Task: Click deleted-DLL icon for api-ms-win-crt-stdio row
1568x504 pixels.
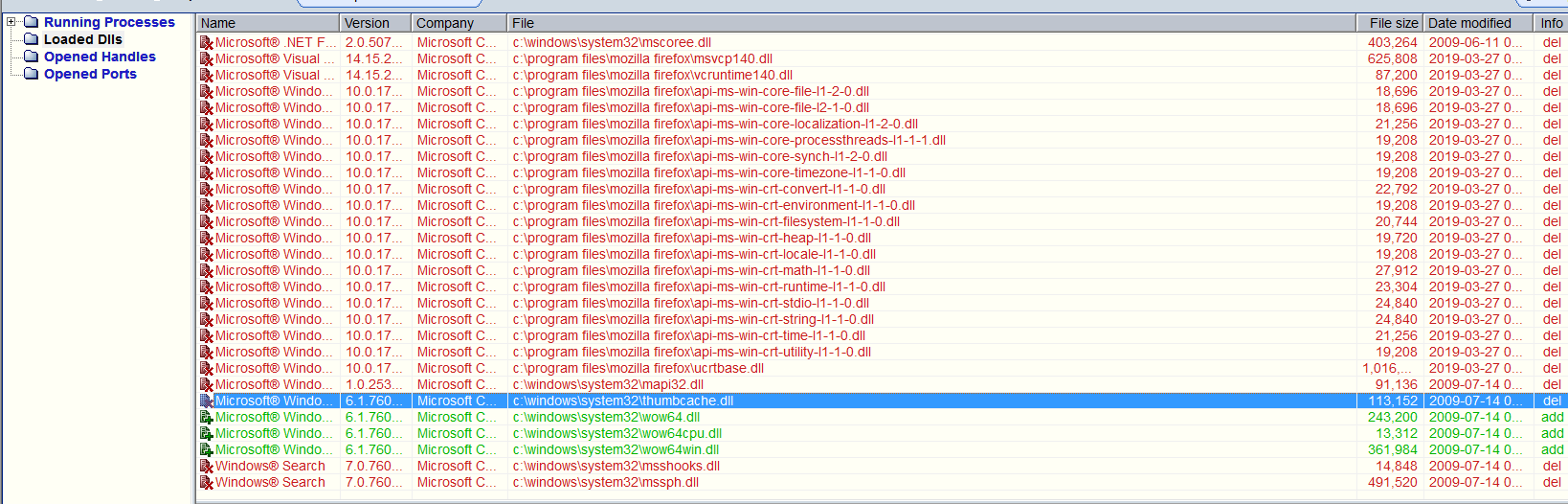Action: coord(206,303)
